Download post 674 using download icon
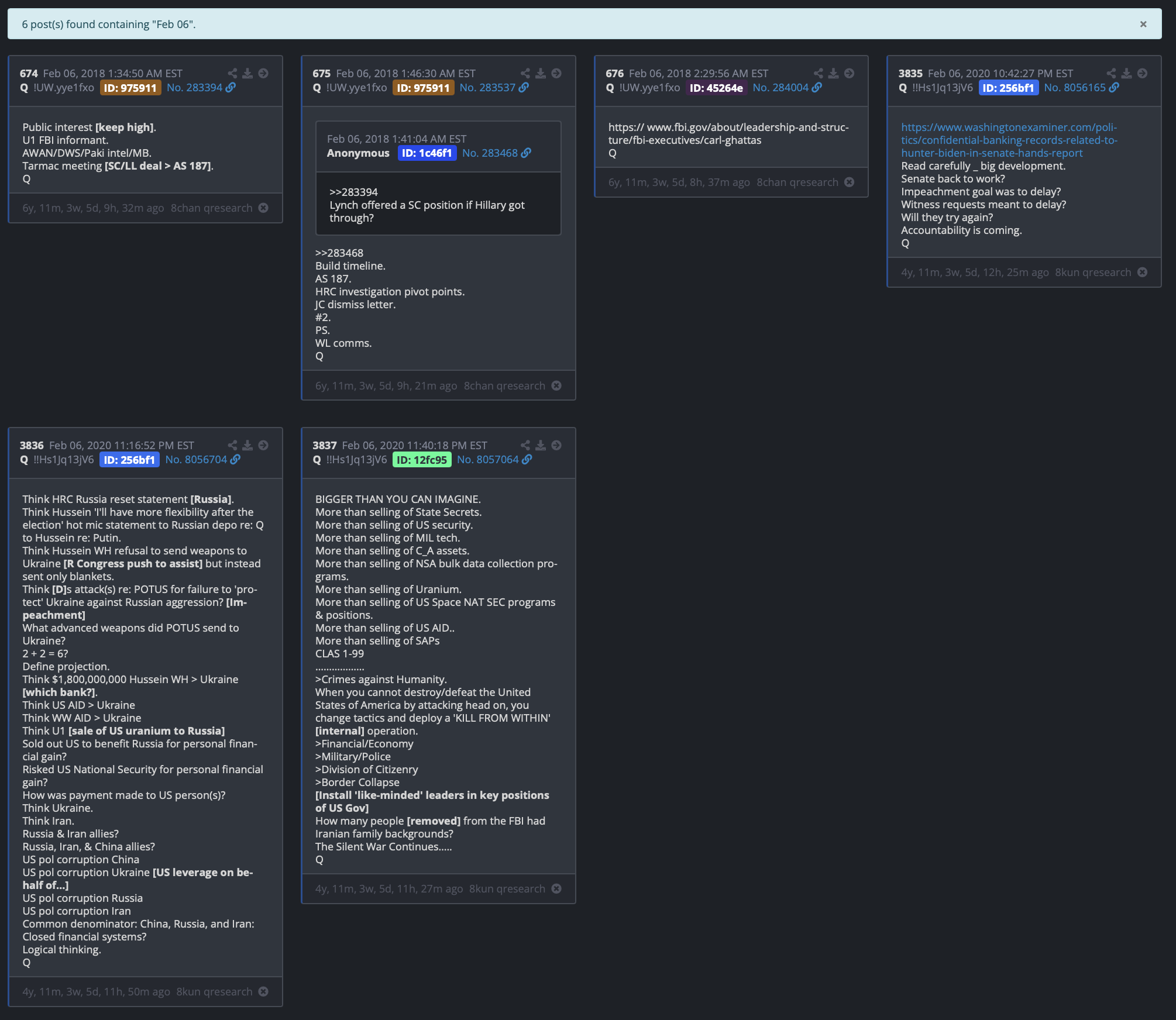The image size is (1176, 1020). point(247,73)
